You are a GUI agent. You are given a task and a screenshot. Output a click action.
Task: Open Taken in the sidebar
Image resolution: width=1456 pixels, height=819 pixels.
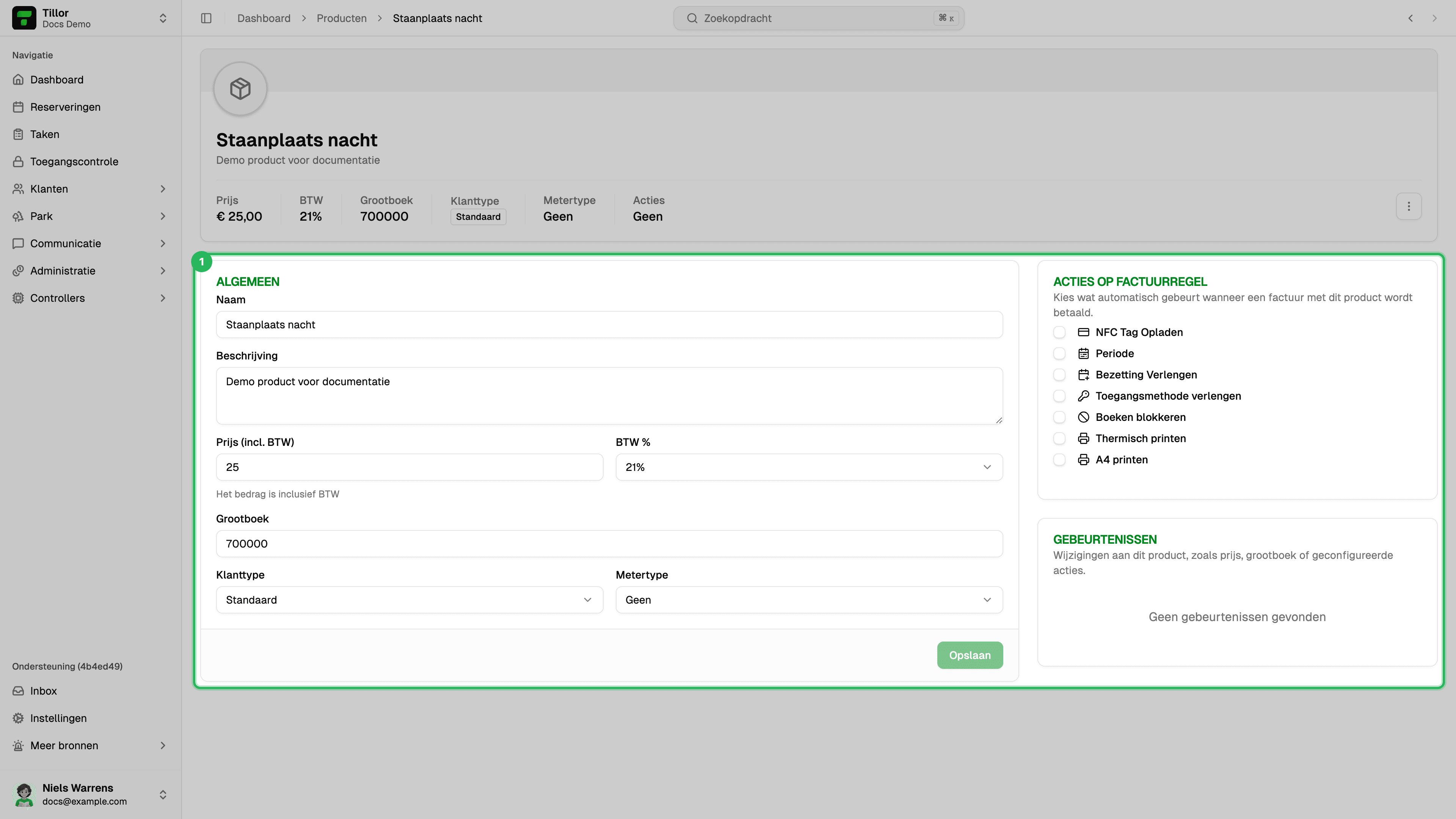click(x=91, y=134)
